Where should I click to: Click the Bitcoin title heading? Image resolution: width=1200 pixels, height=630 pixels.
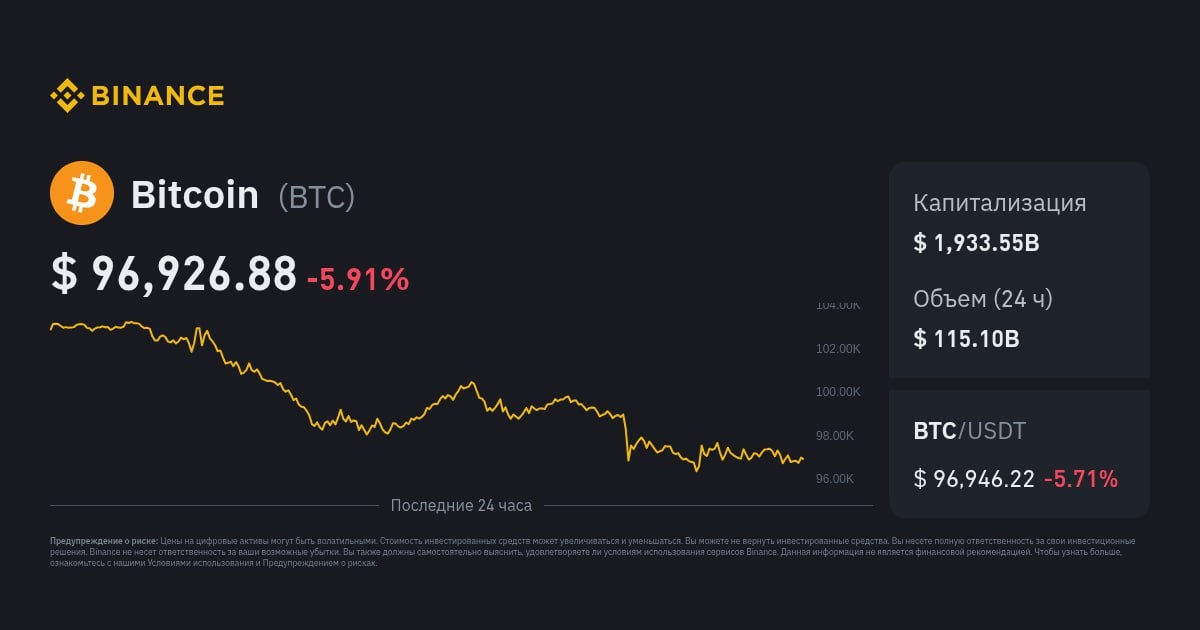click(x=195, y=195)
